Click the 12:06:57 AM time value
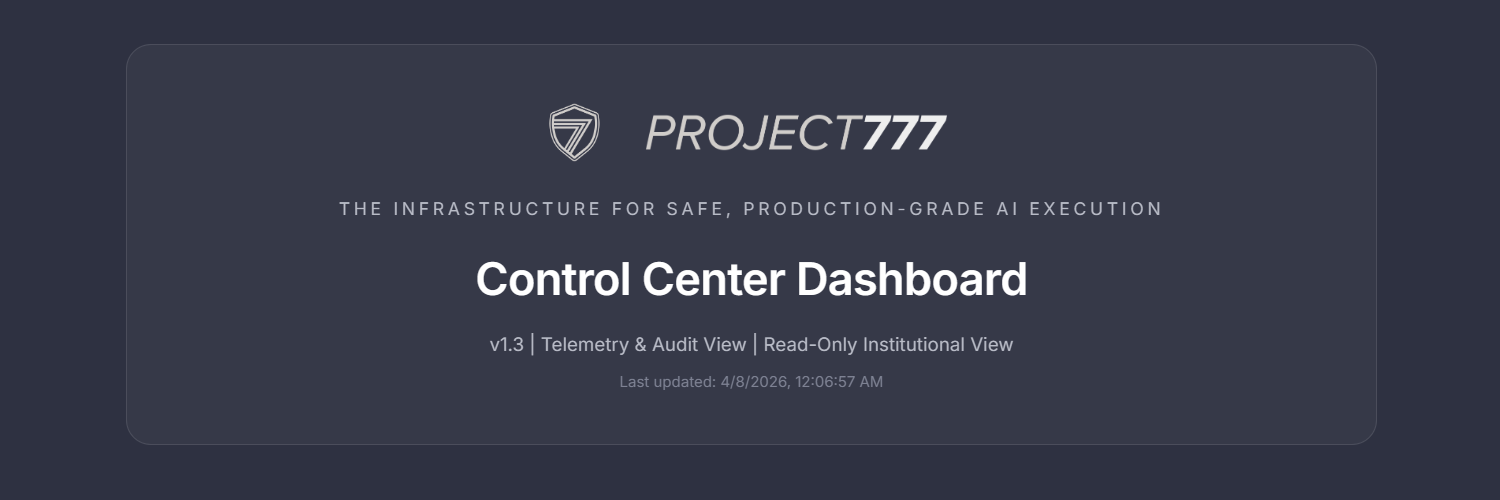This screenshot has width=1500, height=500. pyautogui.click(x=839, y=382)
